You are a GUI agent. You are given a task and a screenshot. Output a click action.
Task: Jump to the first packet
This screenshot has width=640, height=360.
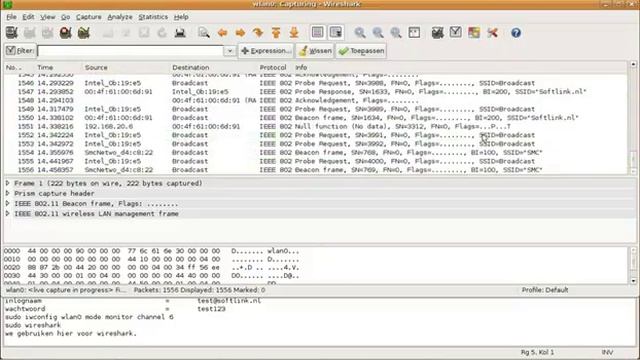(276, 33)
